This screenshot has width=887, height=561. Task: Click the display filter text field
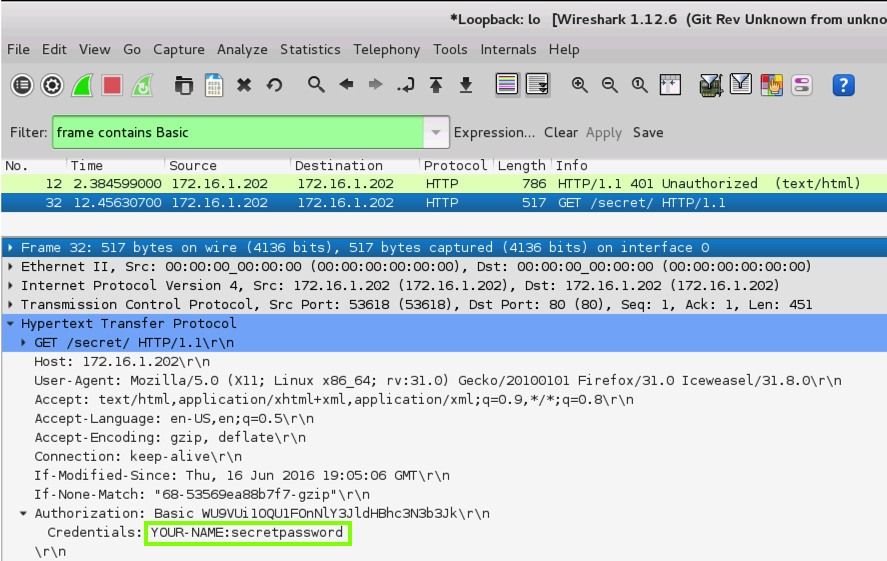coord(238,132)
